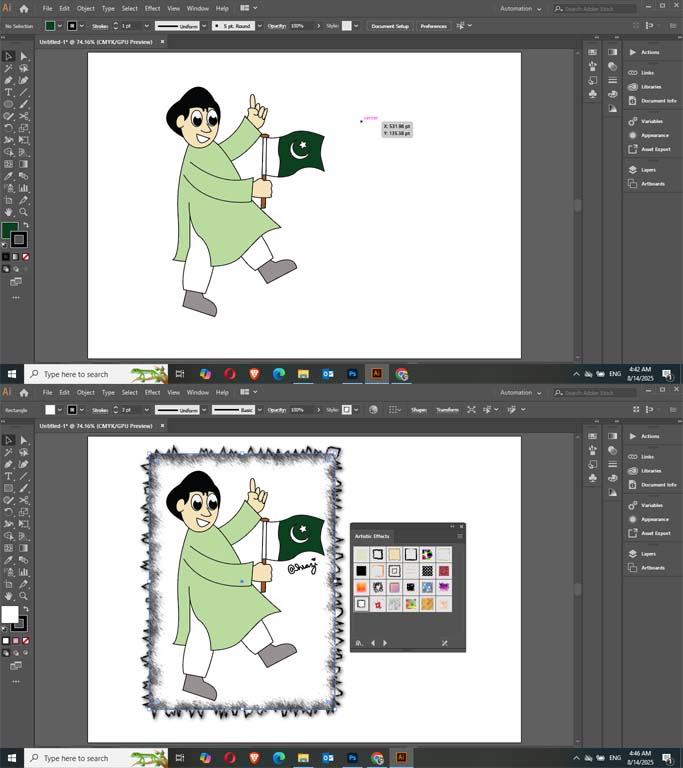Select the Ellipse tool in the 4:42 AM window
The image size is (683, 768).
tap(8, 104)
